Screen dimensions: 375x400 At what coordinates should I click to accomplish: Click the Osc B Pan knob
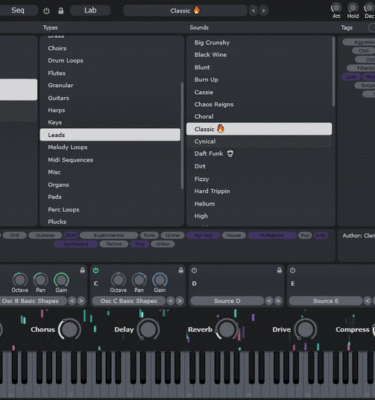40,280
